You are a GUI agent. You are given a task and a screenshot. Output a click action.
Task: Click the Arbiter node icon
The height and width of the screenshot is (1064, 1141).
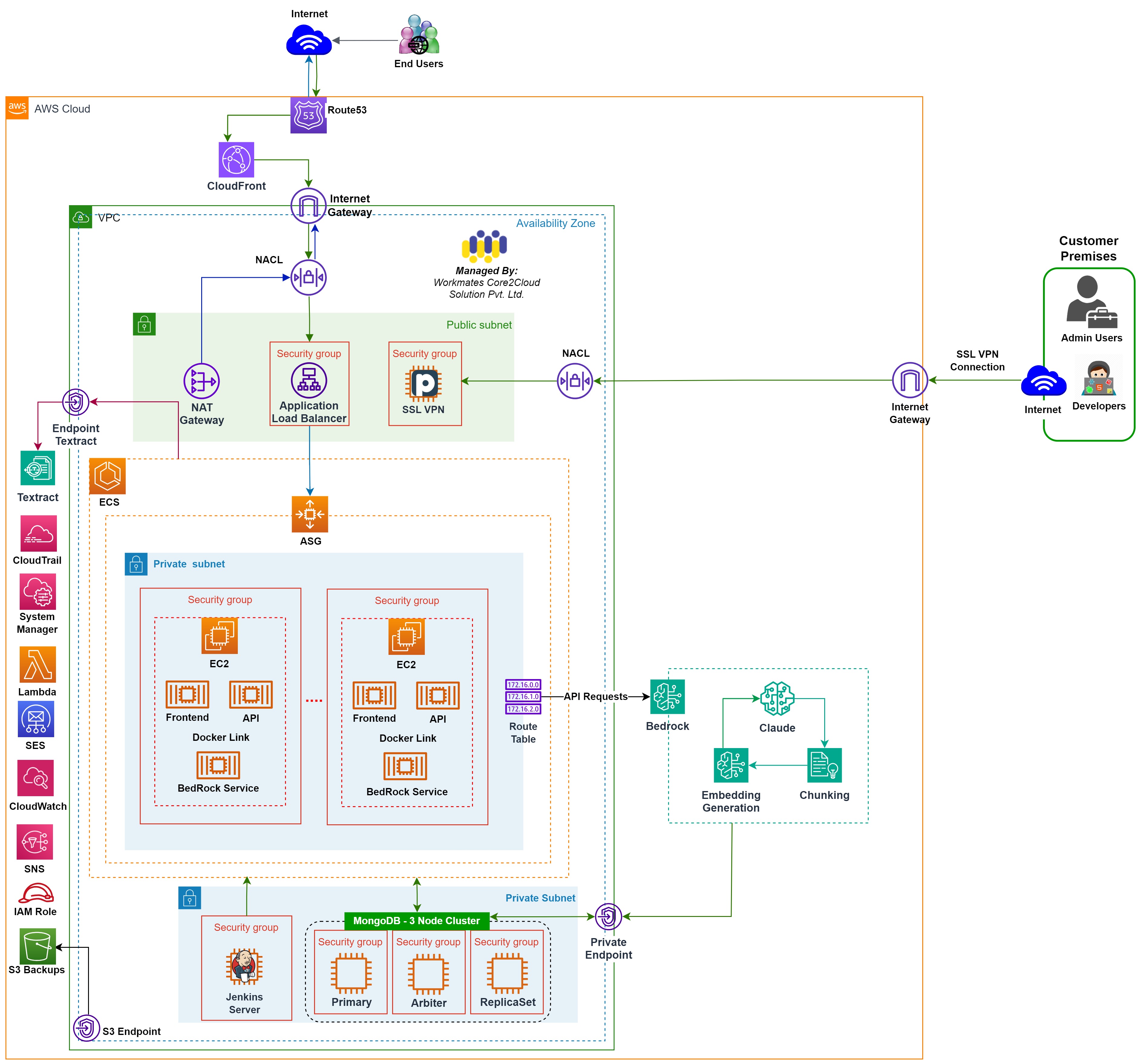pos(428,974)
